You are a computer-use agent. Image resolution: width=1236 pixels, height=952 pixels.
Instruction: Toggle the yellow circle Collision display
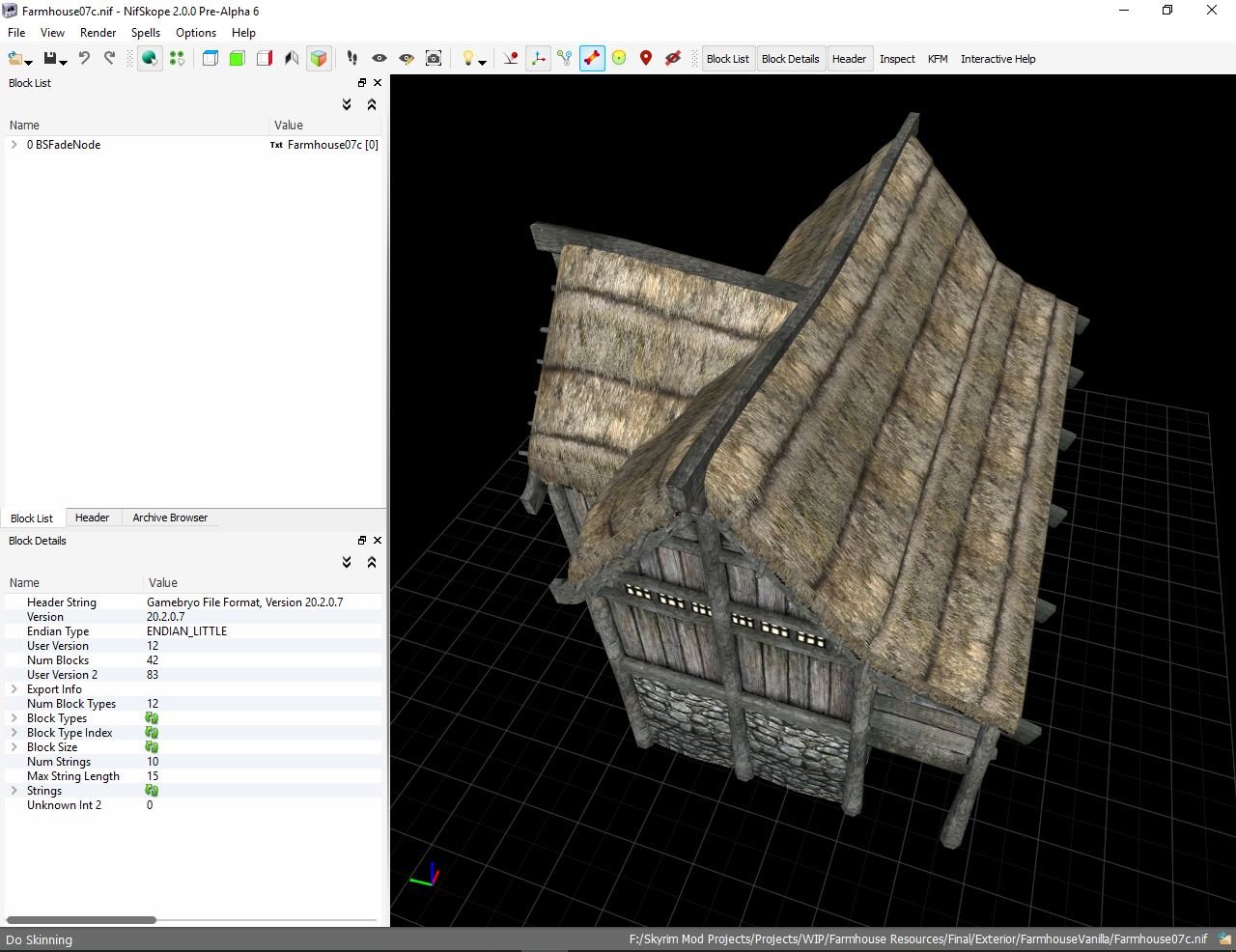(619, 59)
